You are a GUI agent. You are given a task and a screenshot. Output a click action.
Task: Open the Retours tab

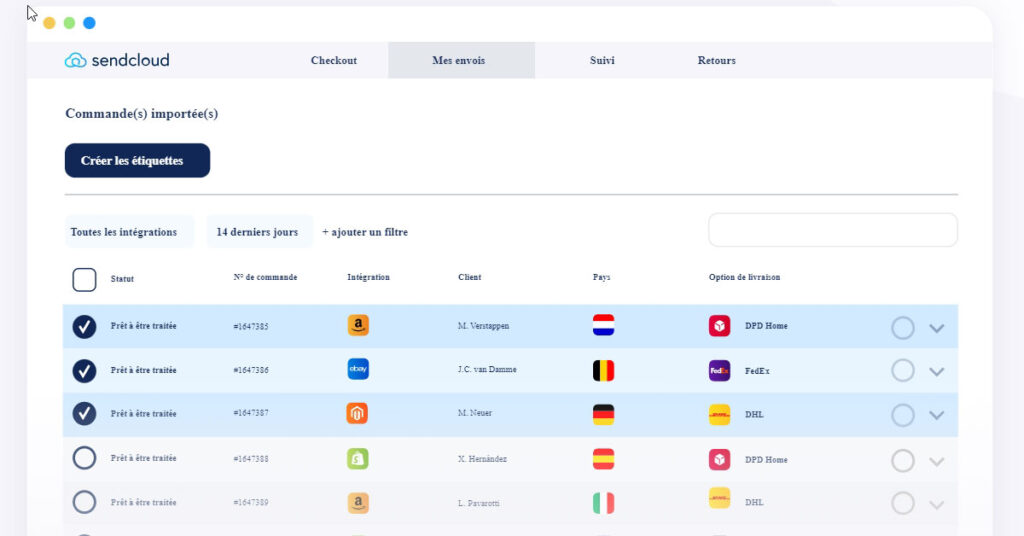[x=716, y=60]
